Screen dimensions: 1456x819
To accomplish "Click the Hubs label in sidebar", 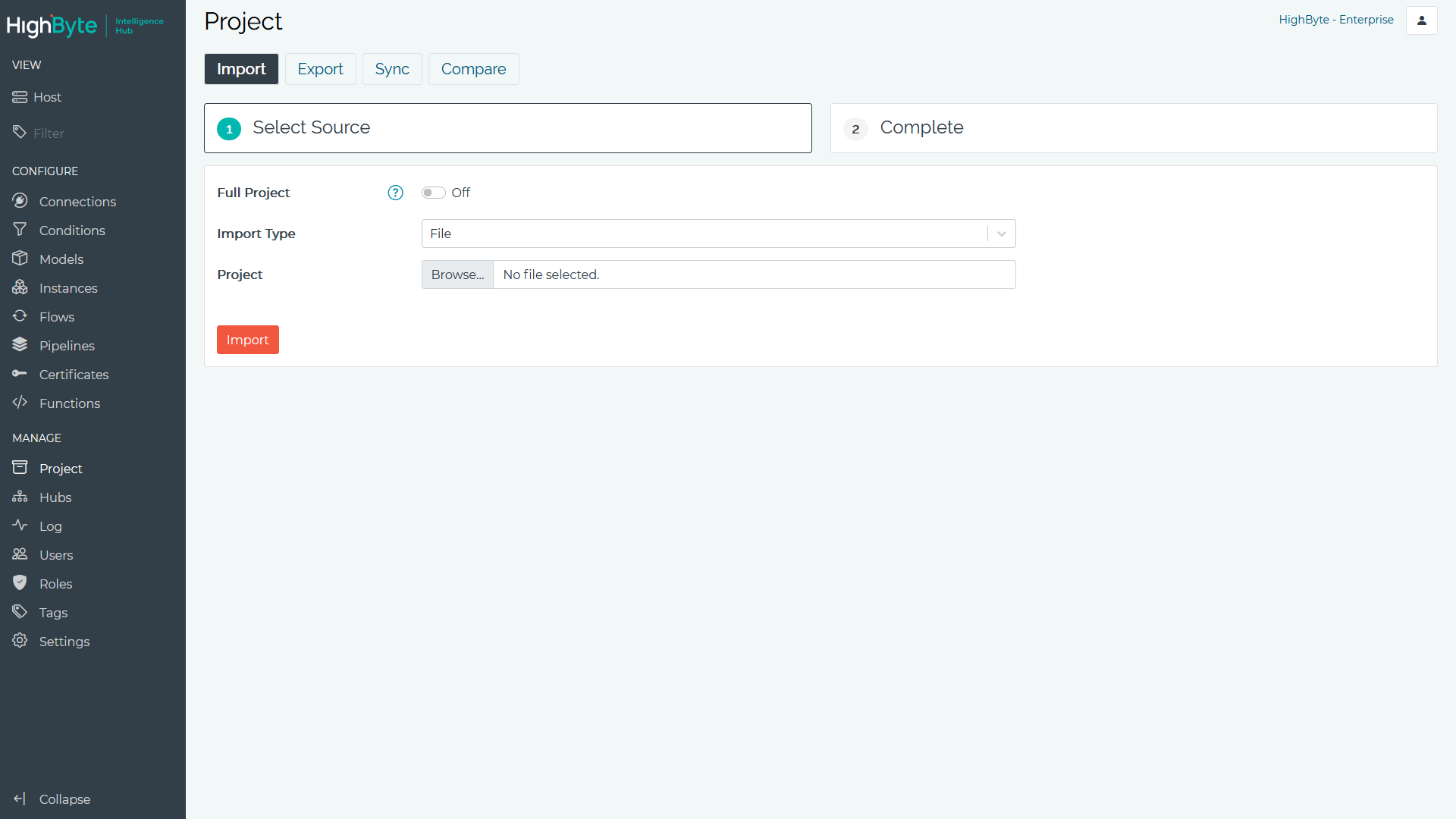I will pyautogui.click(x=55, y=497).
